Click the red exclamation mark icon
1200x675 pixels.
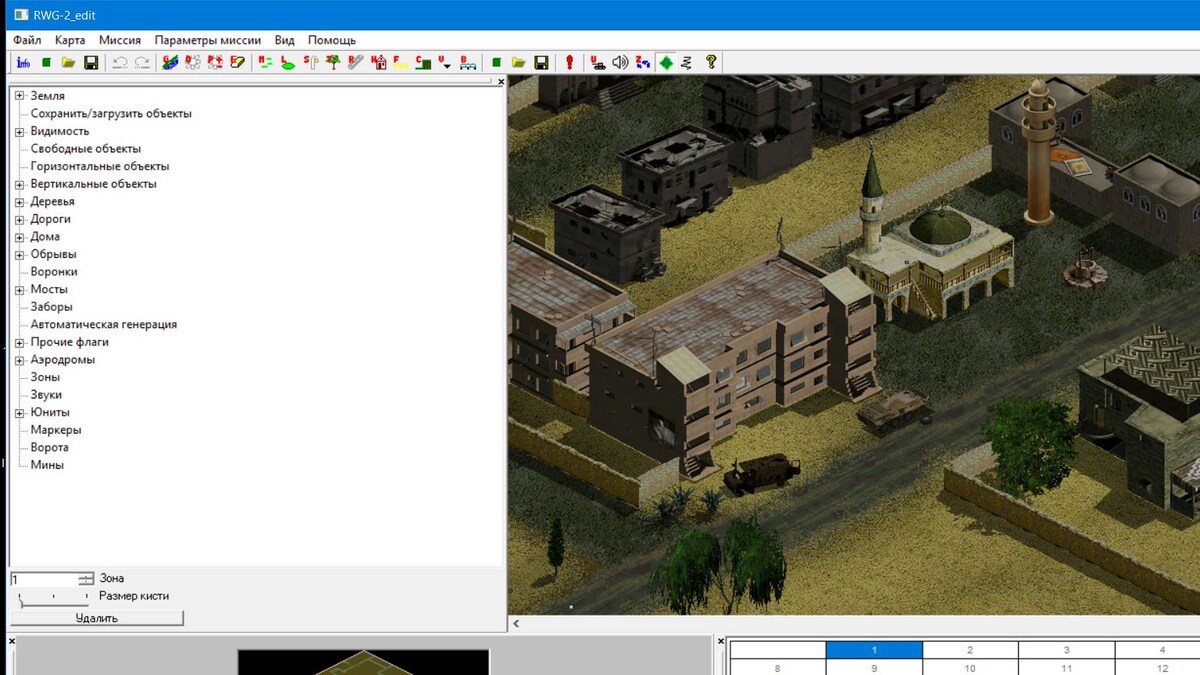pos(569,62)
